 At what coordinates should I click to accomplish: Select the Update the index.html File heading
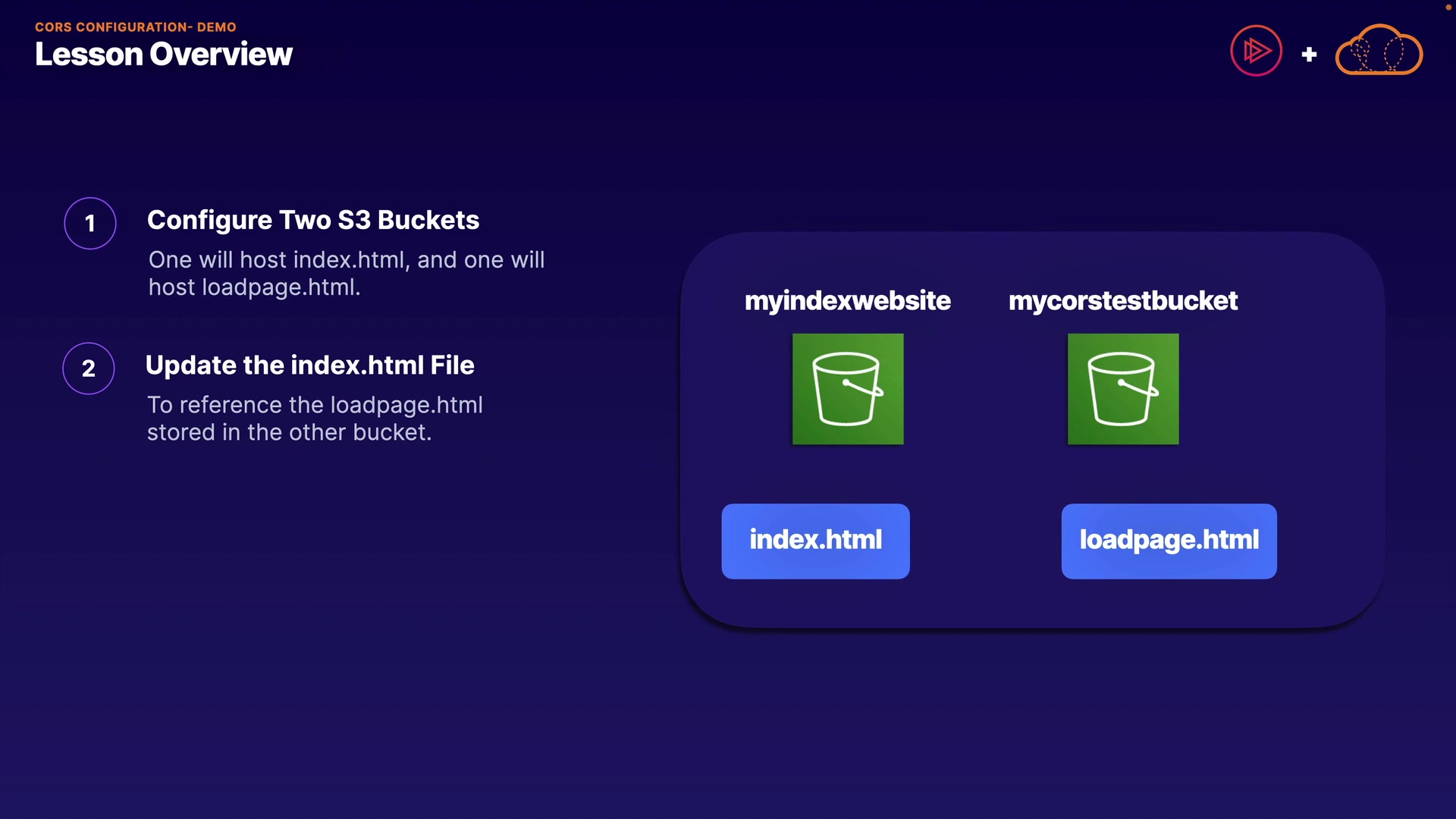tap(309, 365)
